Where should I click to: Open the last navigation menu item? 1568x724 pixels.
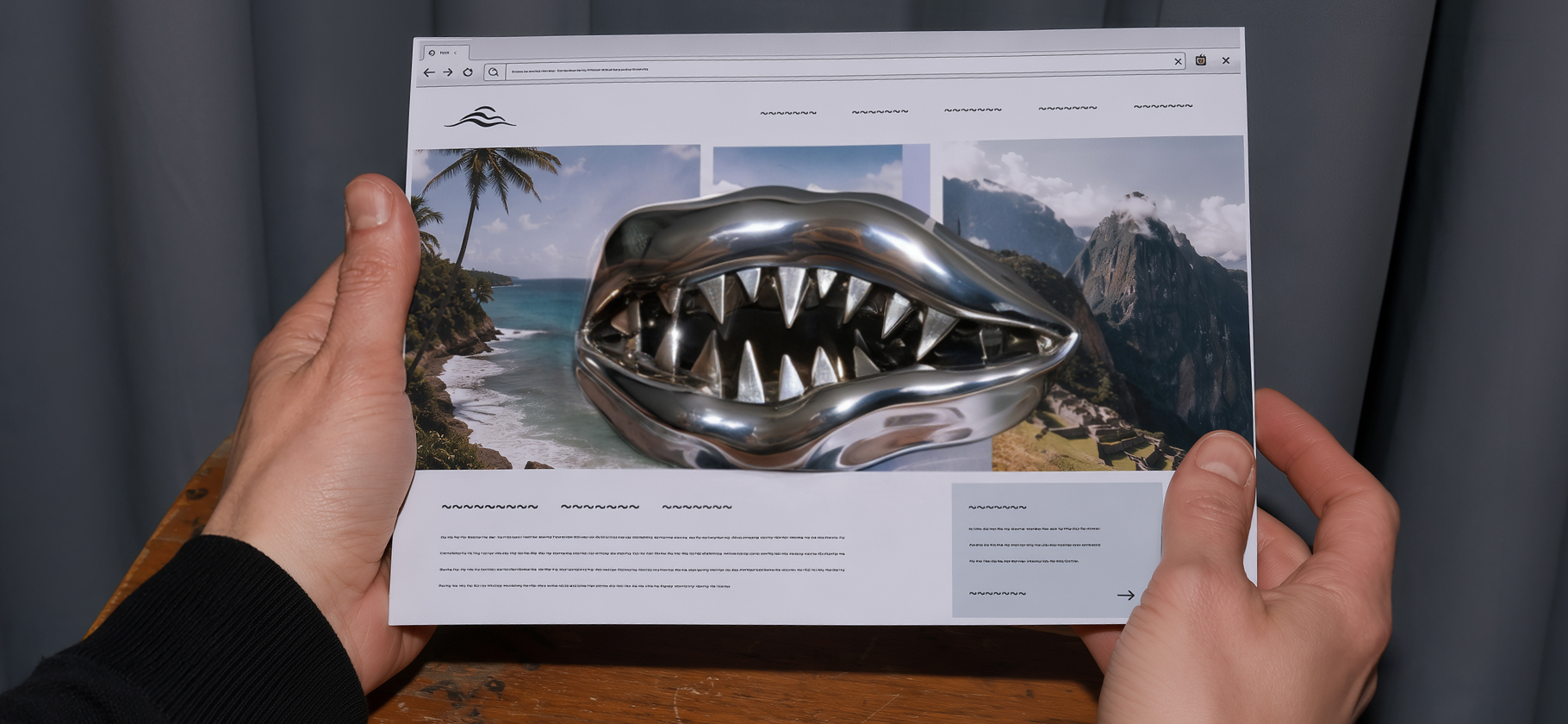[1163, 107]
